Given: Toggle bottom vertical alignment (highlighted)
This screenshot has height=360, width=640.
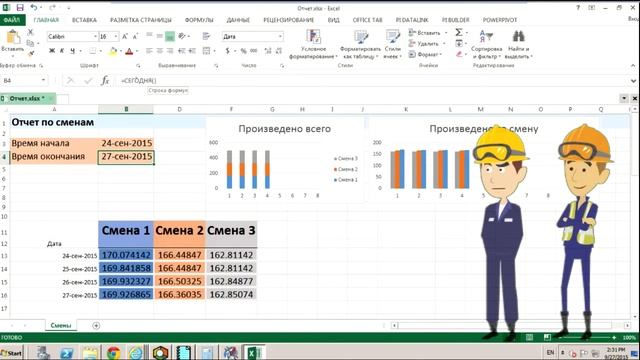Looking at the screenshot, I should tap(170, 37).
